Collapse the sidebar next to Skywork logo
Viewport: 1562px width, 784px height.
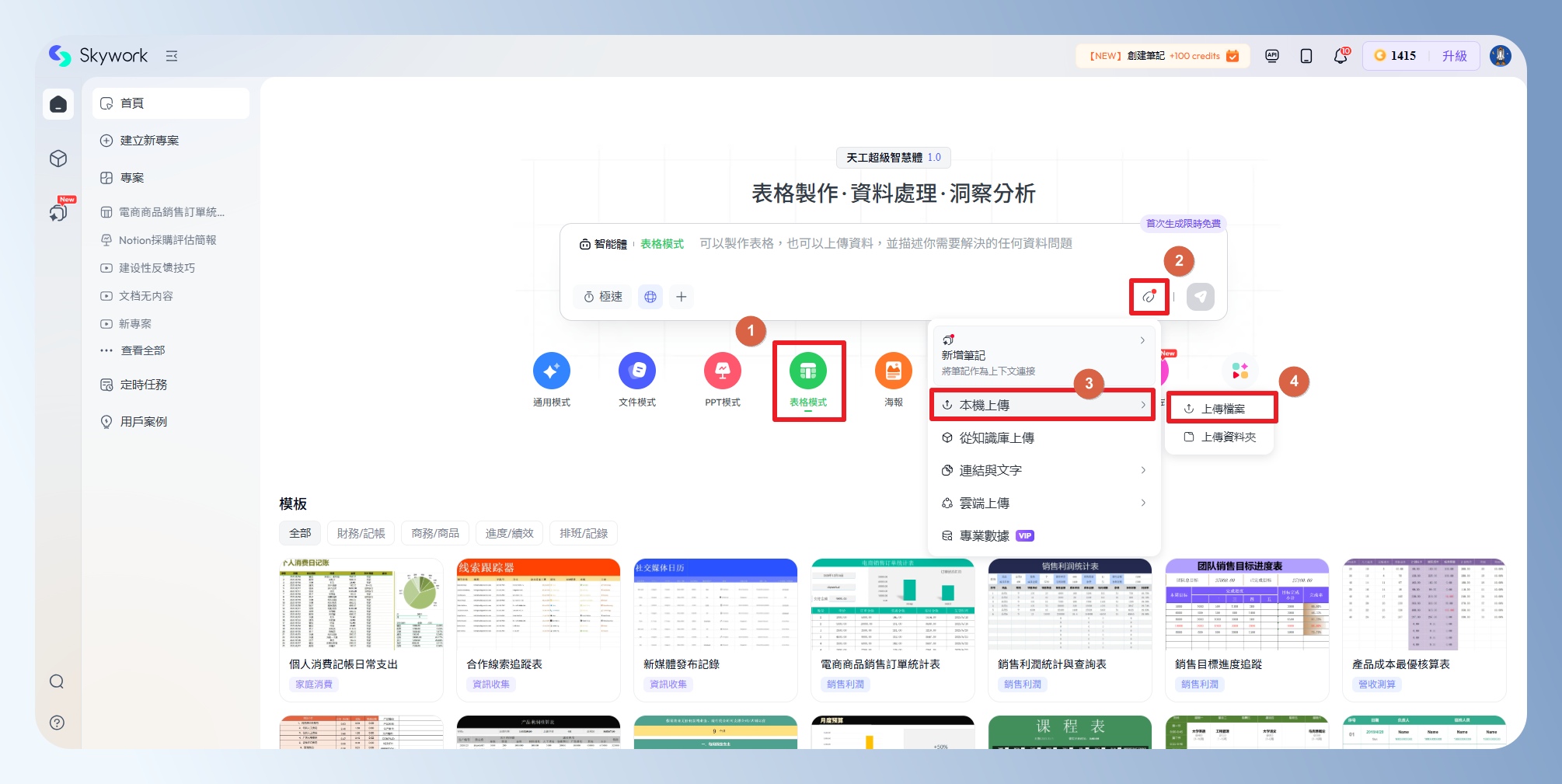point(172,56)
